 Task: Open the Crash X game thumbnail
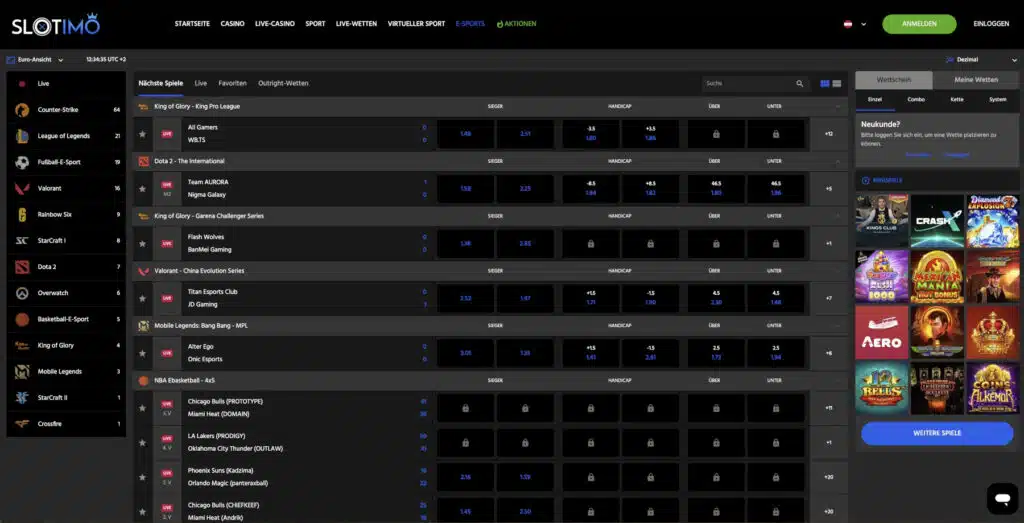click(937, 221)
